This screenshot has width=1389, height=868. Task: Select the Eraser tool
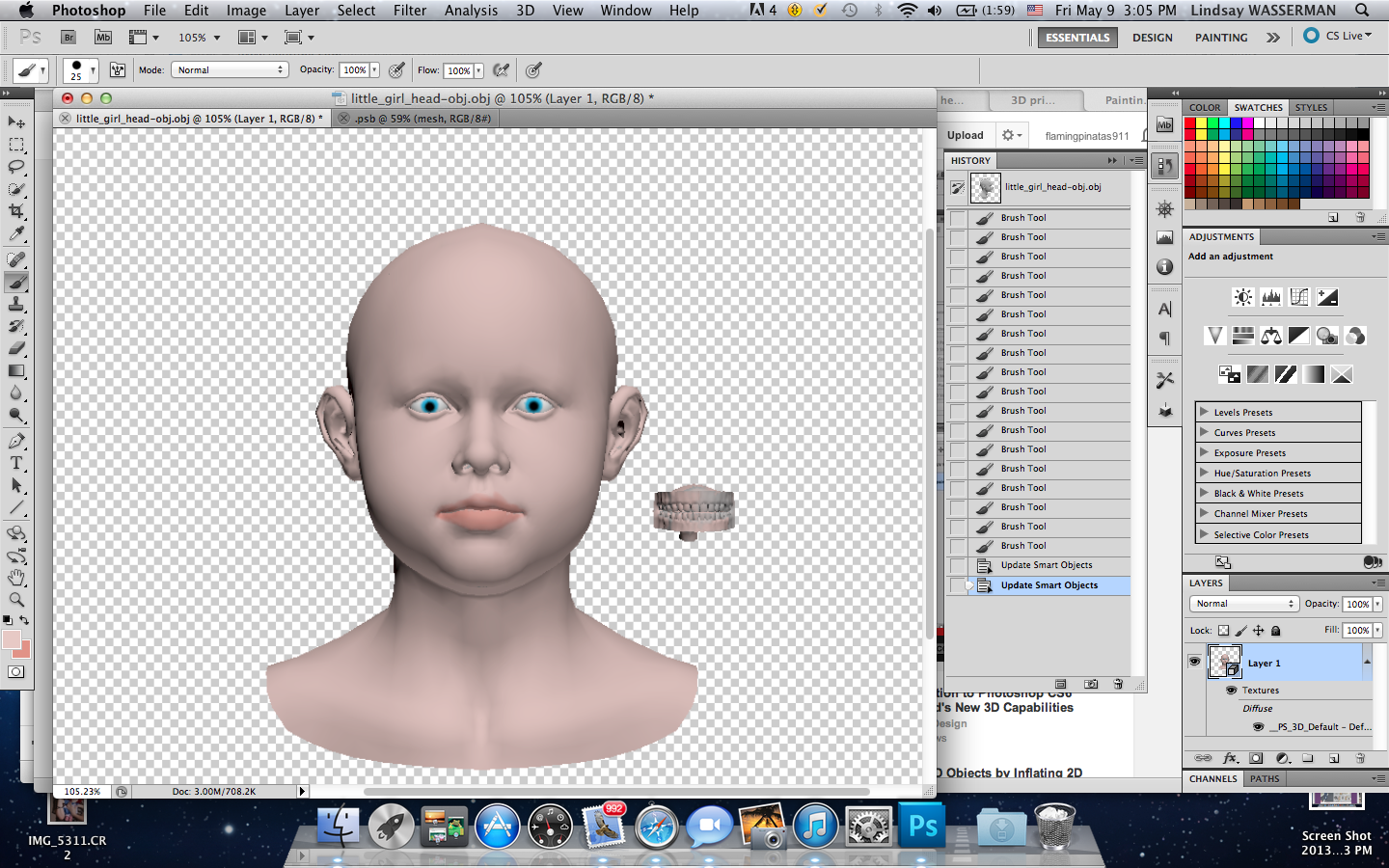click(16, 348)
